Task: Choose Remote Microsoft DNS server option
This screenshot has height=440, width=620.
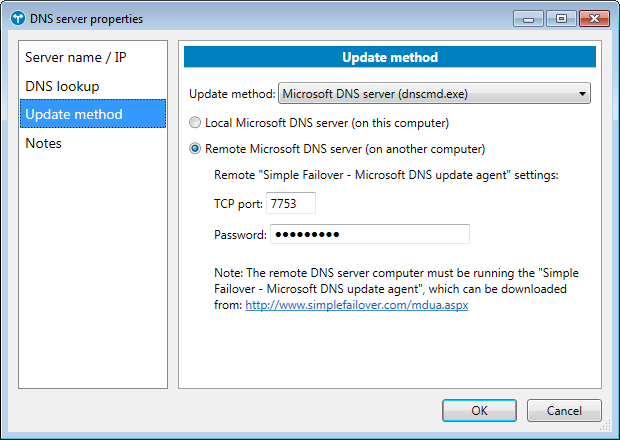Action: [x=196, y=149]
